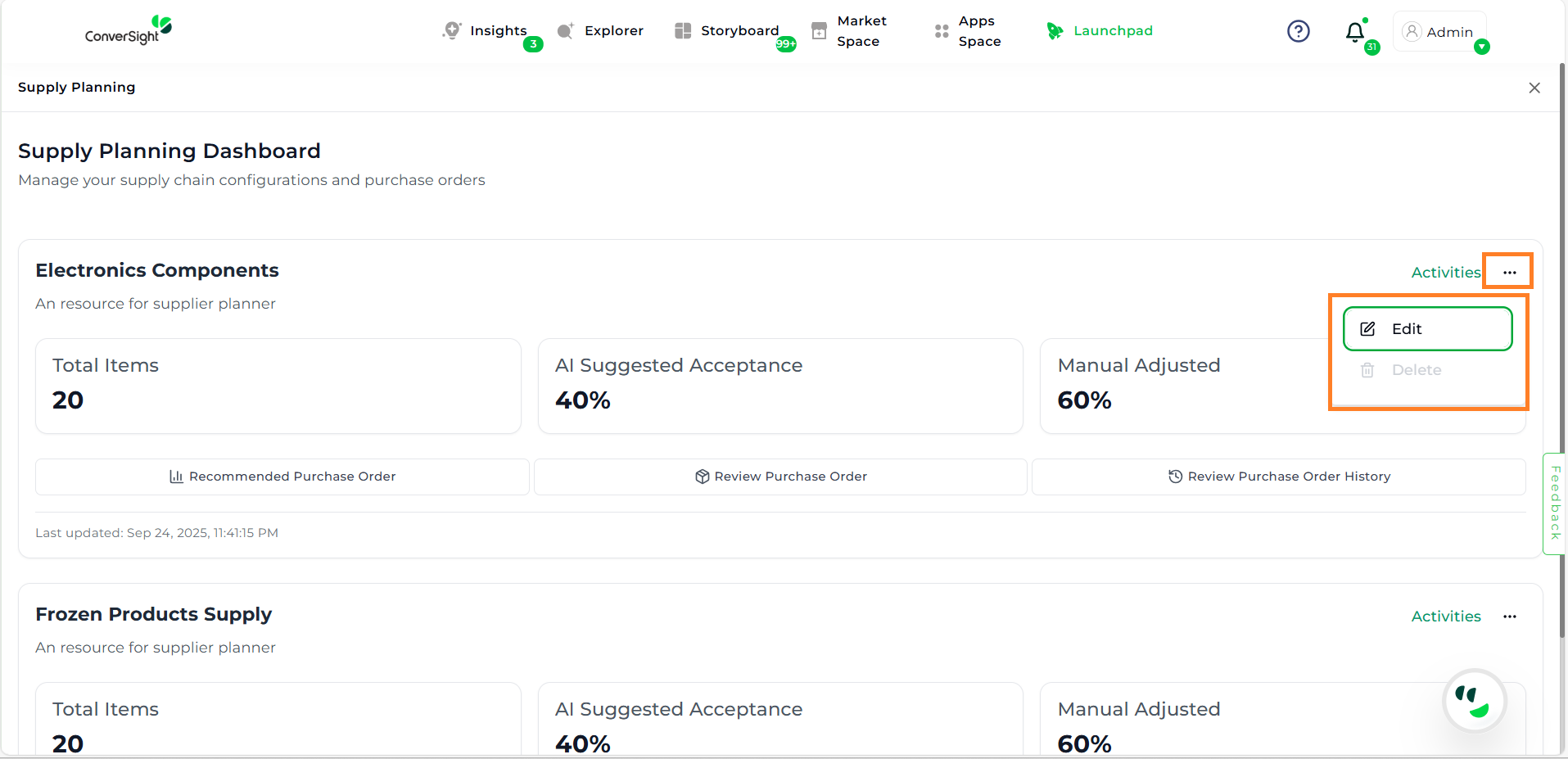Click the Recommended Purchase Order button

click(x=282, y=477)
